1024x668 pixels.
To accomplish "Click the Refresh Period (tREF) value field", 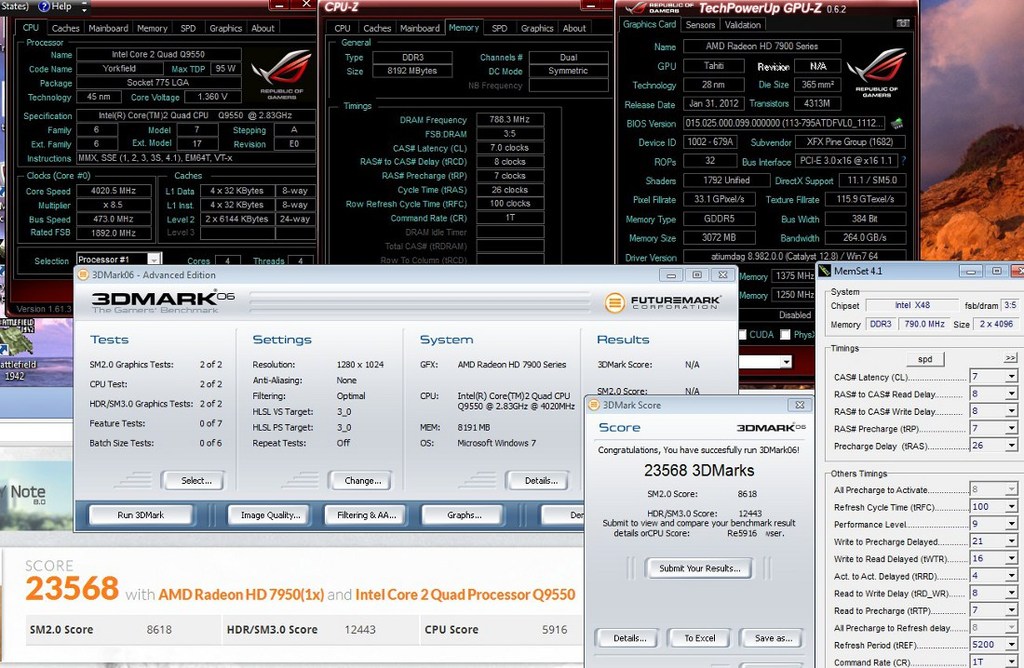I will [985, 644].
